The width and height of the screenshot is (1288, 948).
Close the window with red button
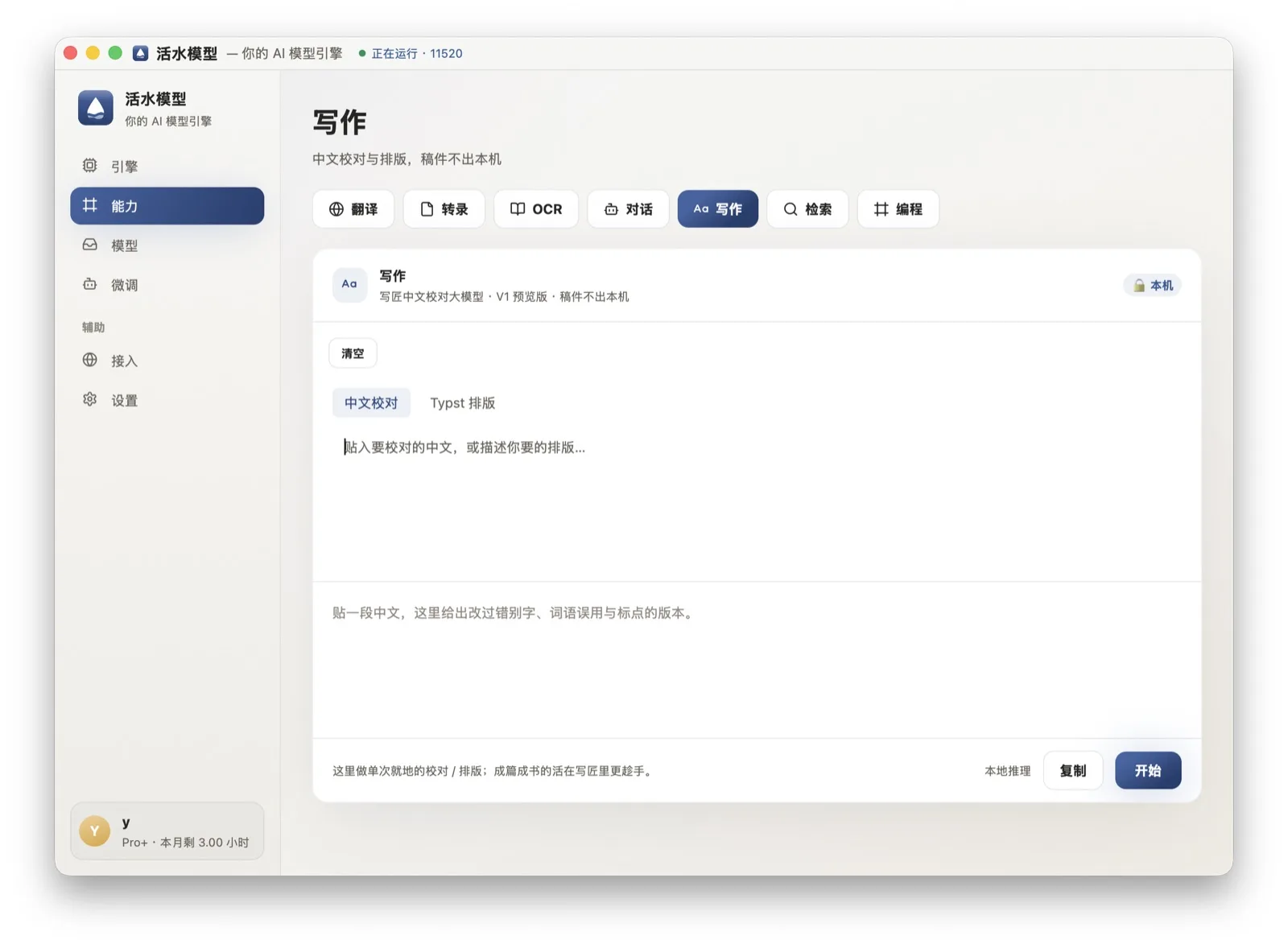pyautogui.click(x=70, y=53)
